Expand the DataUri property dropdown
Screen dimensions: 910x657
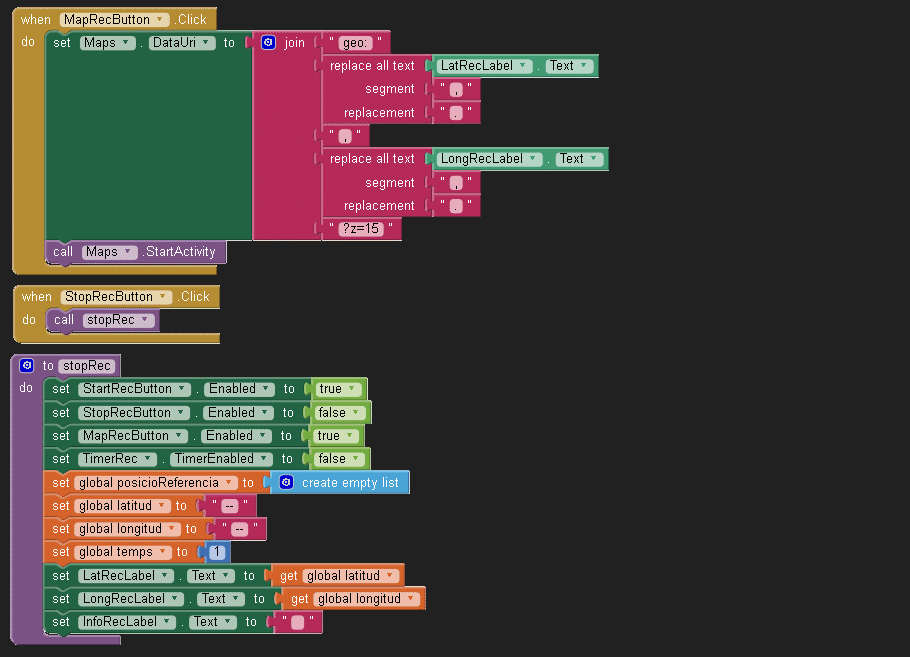(208, 43)
